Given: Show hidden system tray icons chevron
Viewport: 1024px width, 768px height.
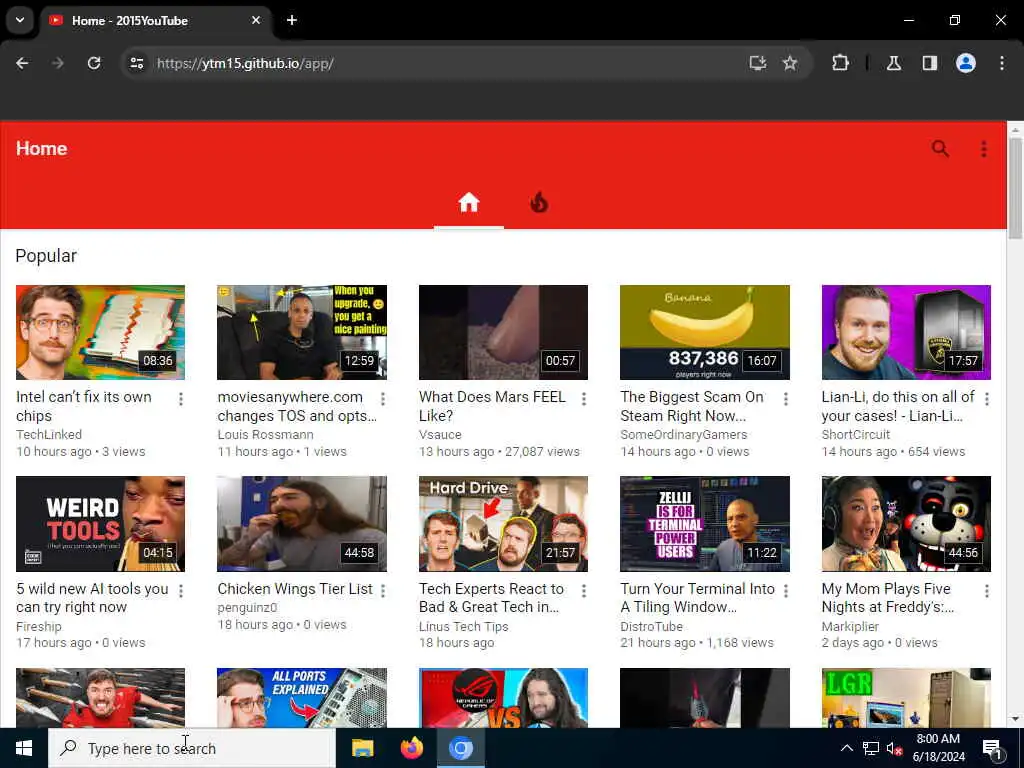Looking at the screenshot, I should 846,748.
